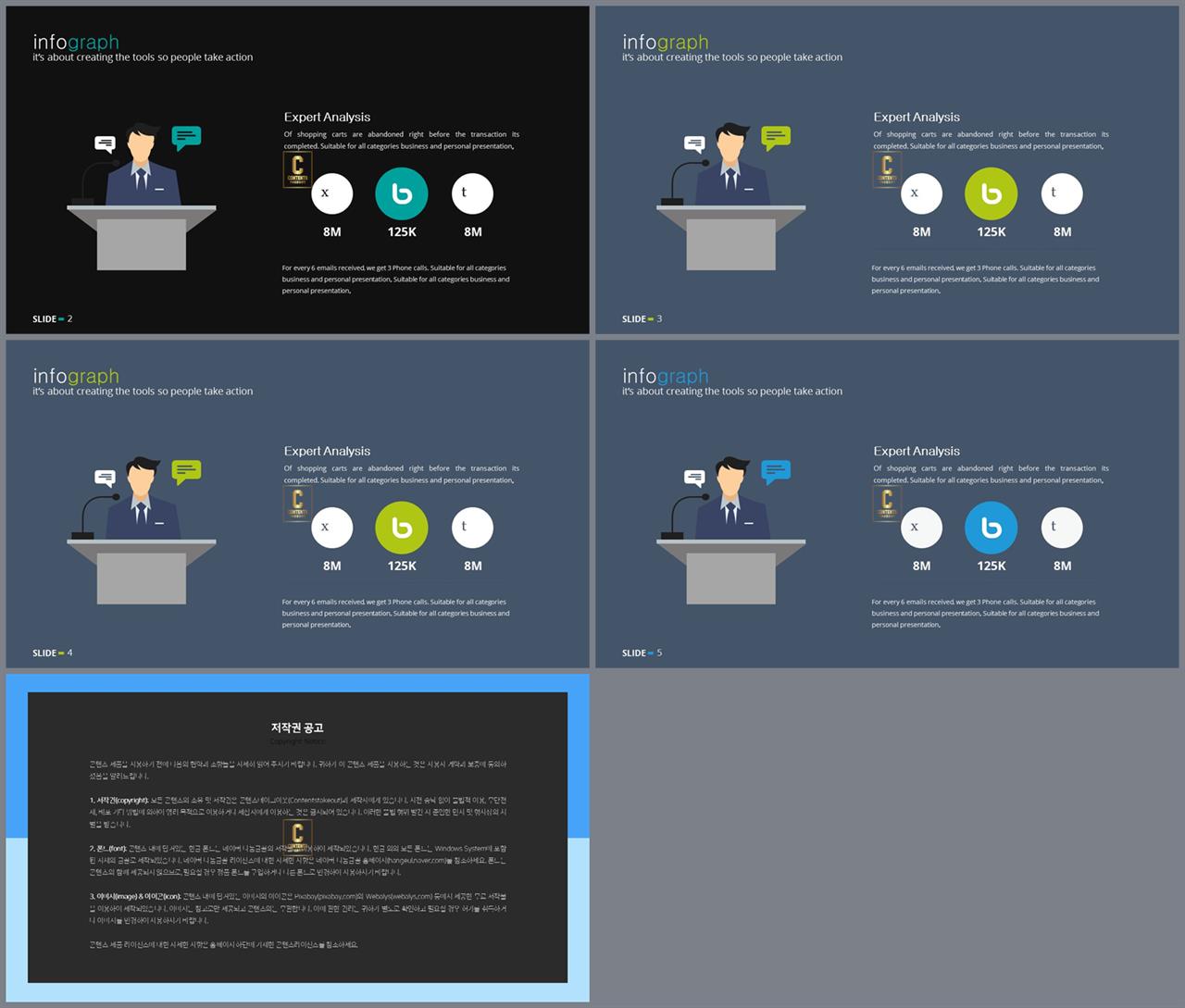Click the white 't' circle on slide 3
The image size is (1185, 1008).
coord(1062,193)
